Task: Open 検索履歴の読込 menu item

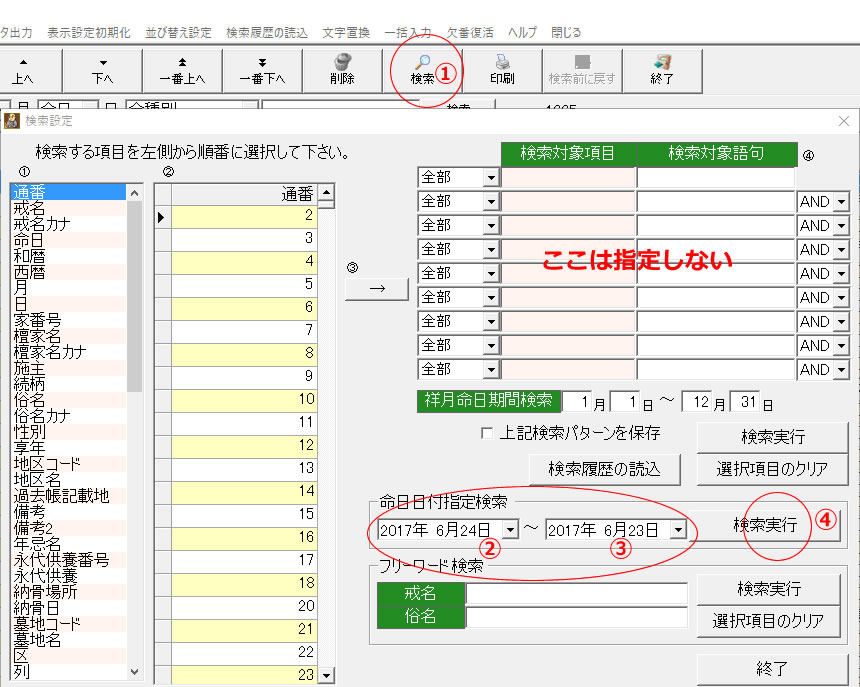Action: (x=267, y=32)
